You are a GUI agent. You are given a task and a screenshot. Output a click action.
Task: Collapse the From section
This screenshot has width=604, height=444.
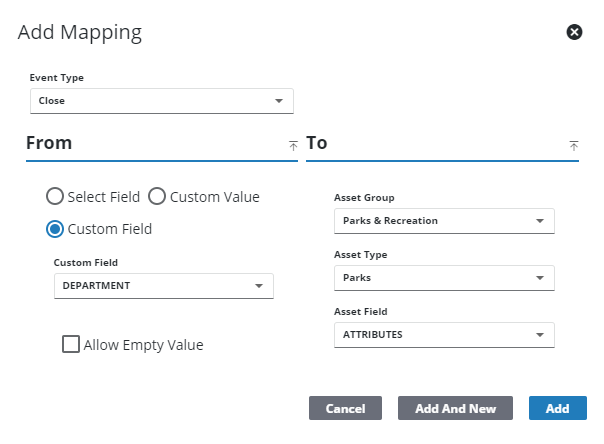293,145
